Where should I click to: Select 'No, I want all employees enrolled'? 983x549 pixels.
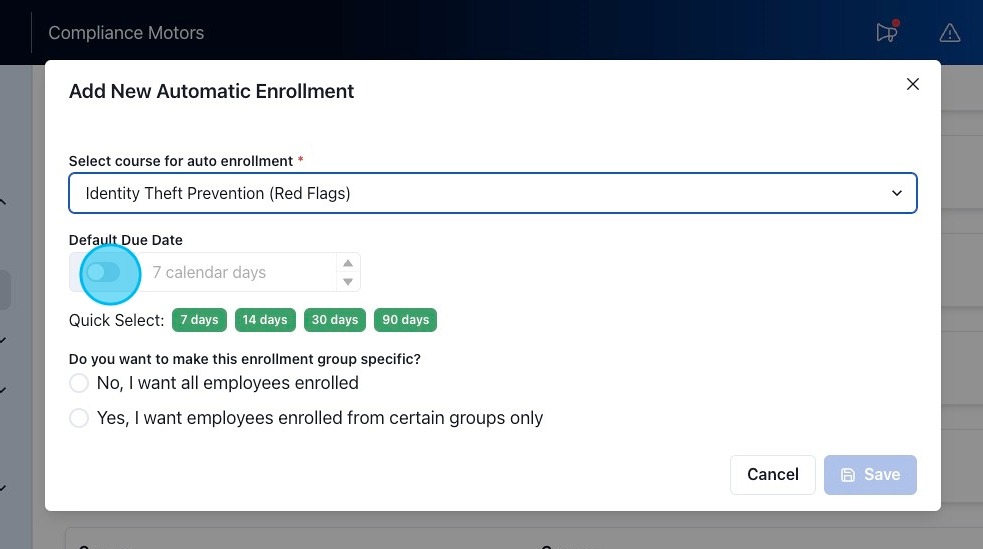point(79,384)
